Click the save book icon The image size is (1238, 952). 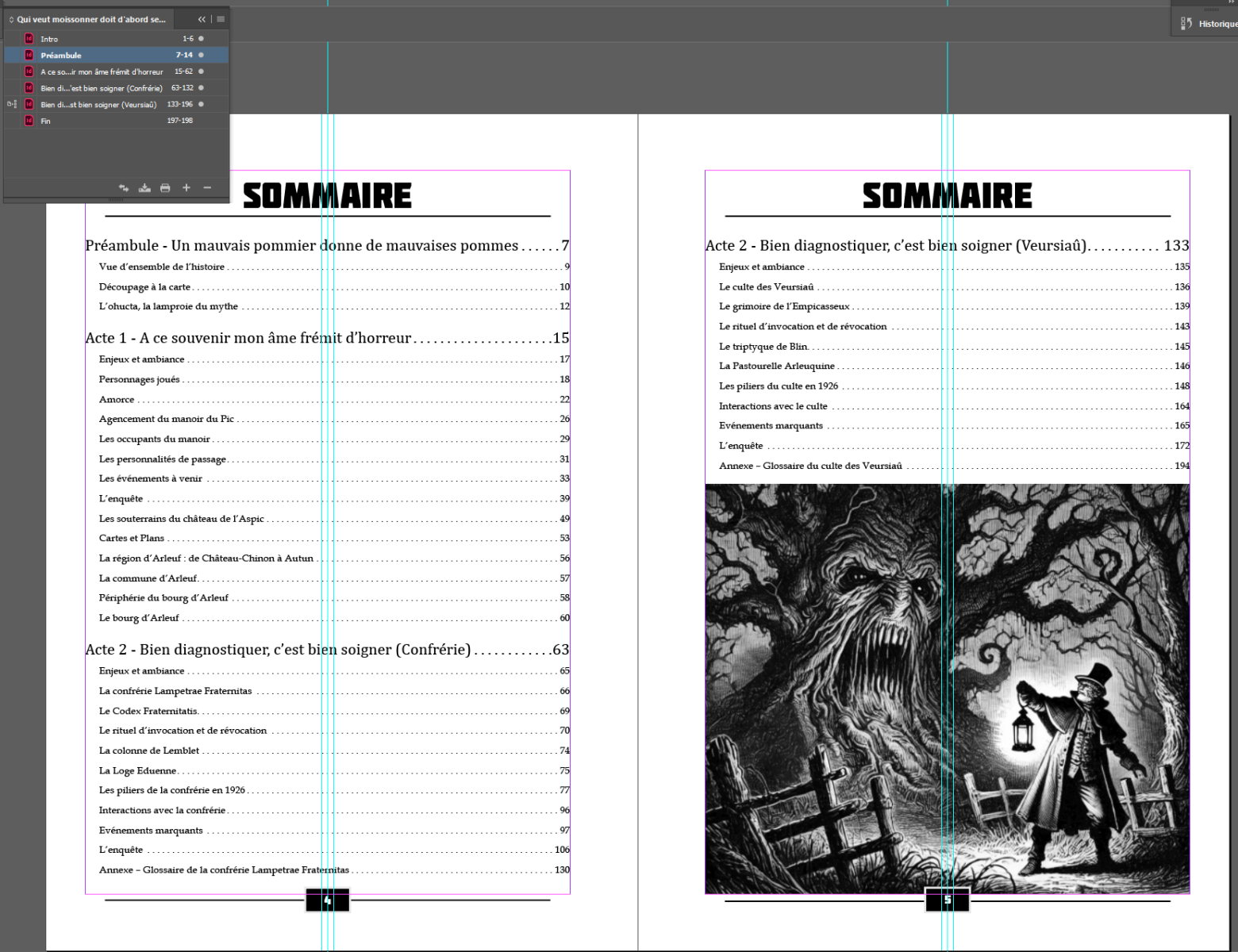pyautogui.click(x=144, y=188)
